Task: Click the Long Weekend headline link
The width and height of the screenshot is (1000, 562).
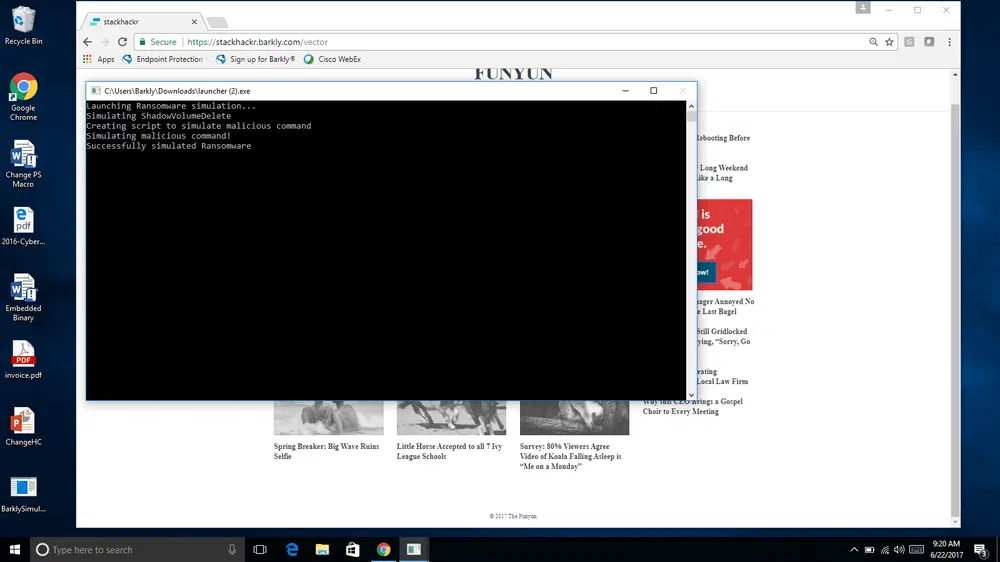Action: coord(723,173)
